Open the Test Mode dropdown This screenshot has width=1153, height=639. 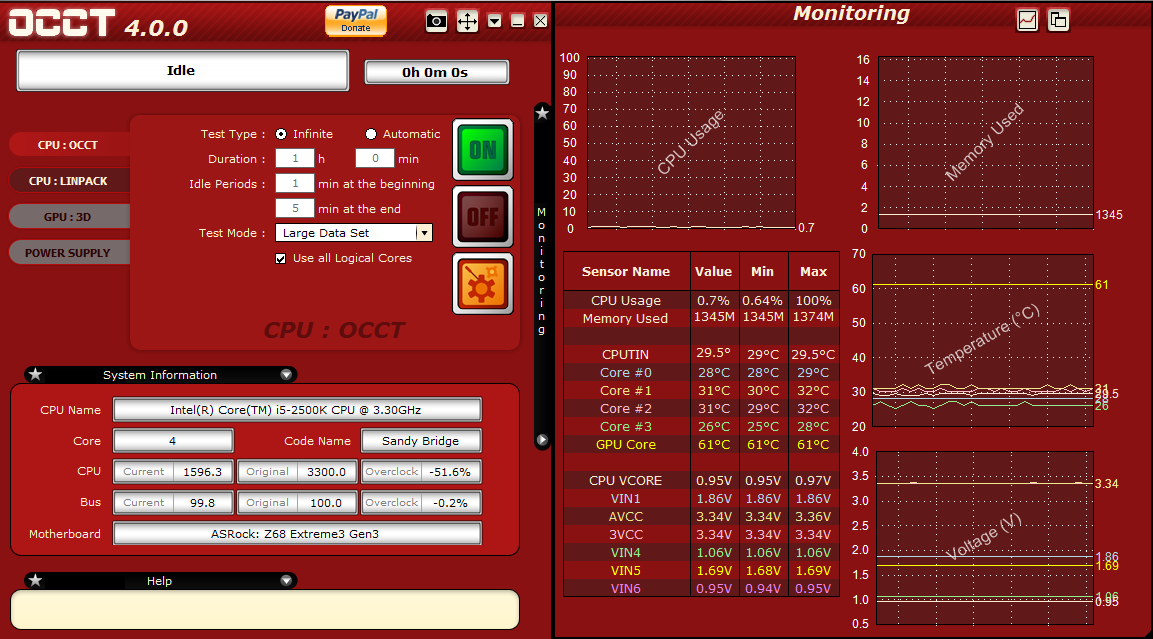[x=424, y=233]
